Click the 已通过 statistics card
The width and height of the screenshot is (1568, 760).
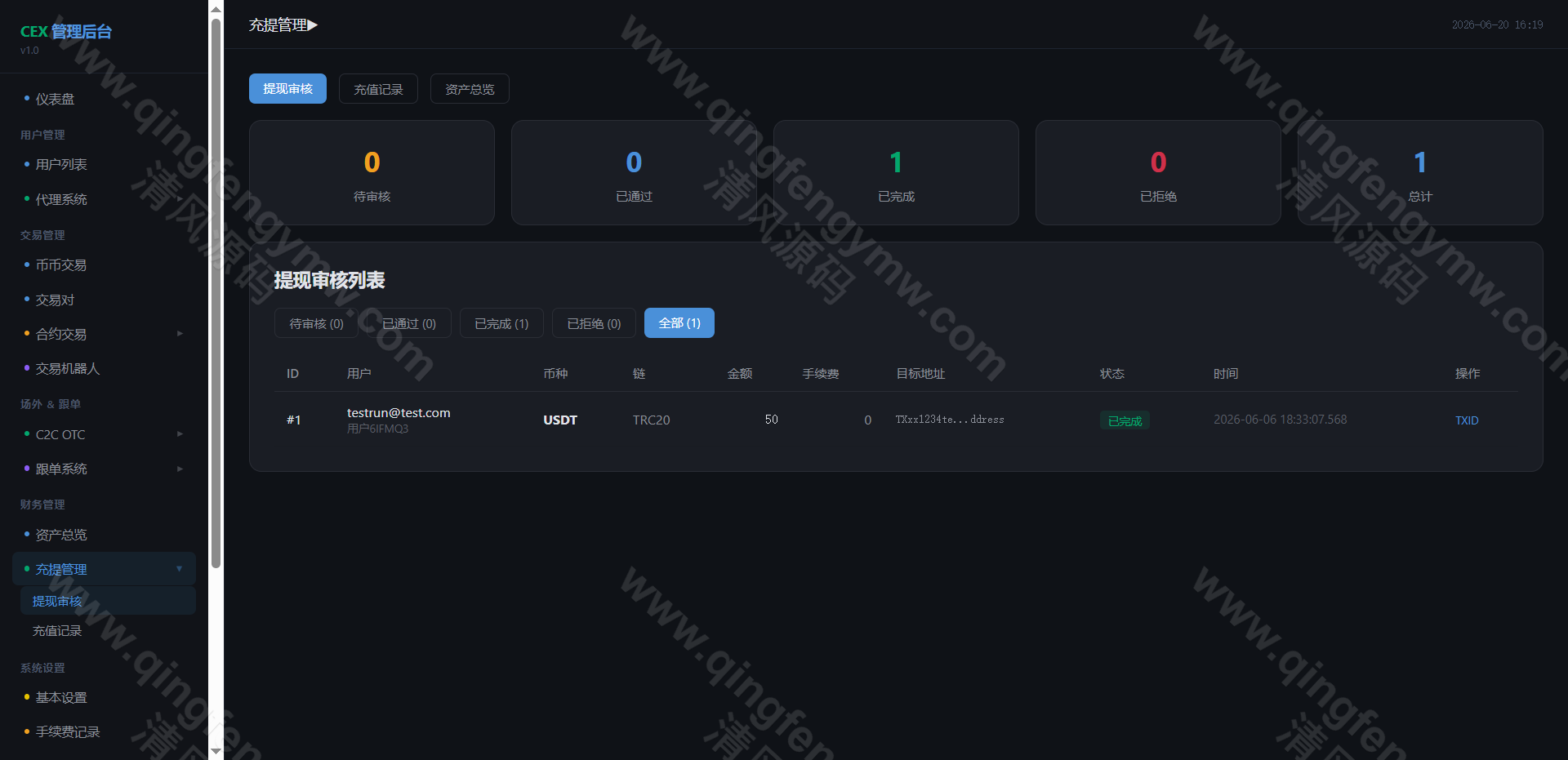pos(634,172)
